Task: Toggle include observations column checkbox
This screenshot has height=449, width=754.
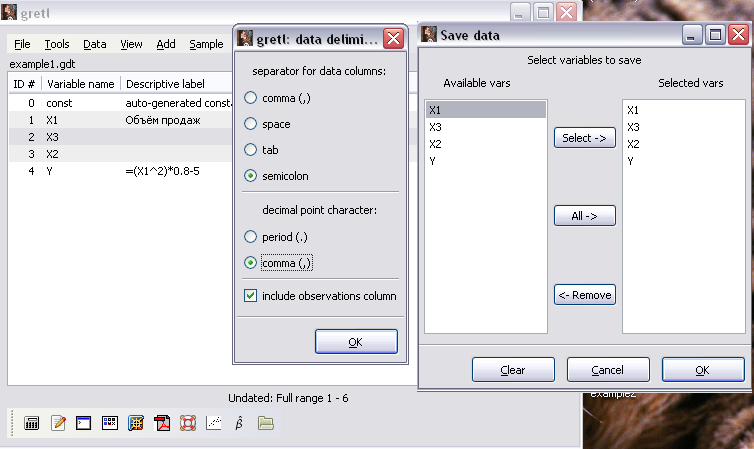Action: tap(251, 296)
